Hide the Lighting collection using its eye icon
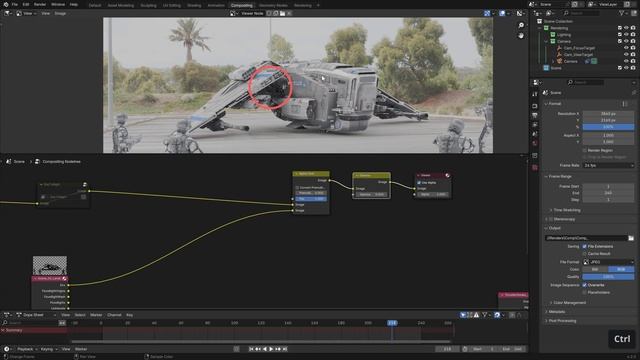 tap(626, 35)
